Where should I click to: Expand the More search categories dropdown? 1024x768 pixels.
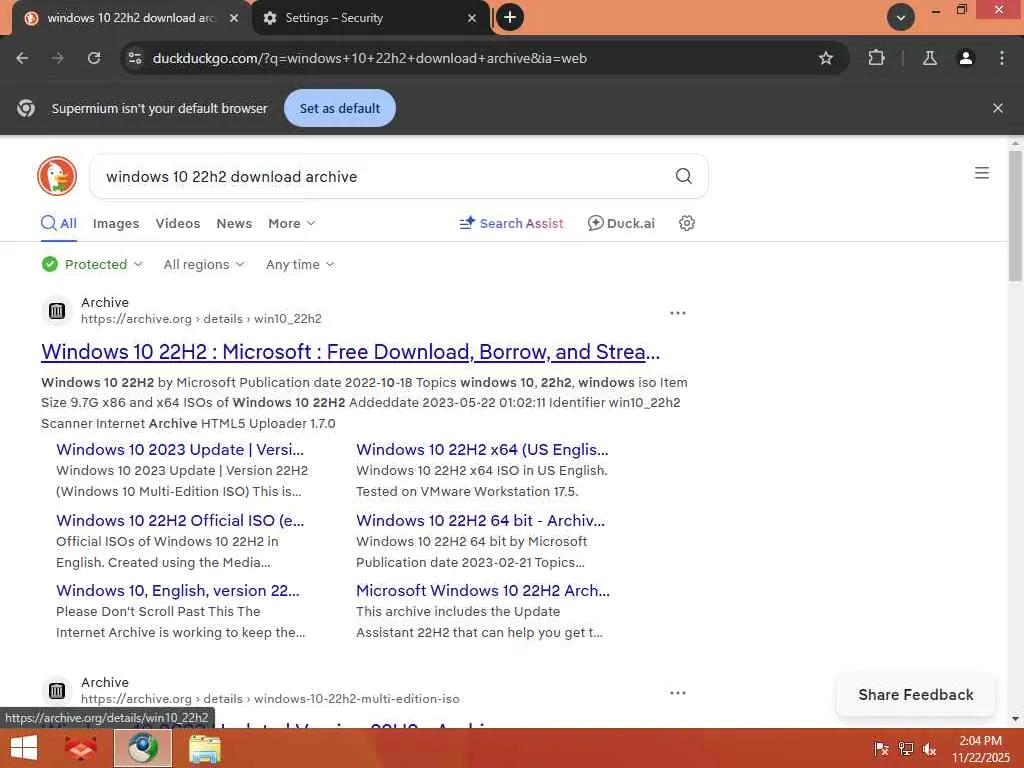pos(291,223)
